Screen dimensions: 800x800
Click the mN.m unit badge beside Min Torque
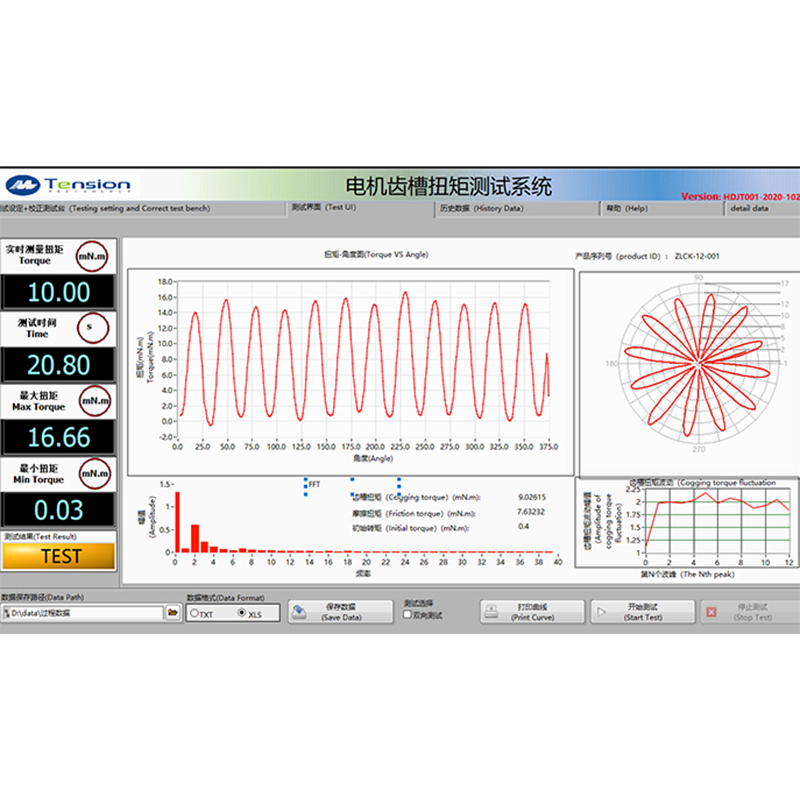tap(93, 473)
